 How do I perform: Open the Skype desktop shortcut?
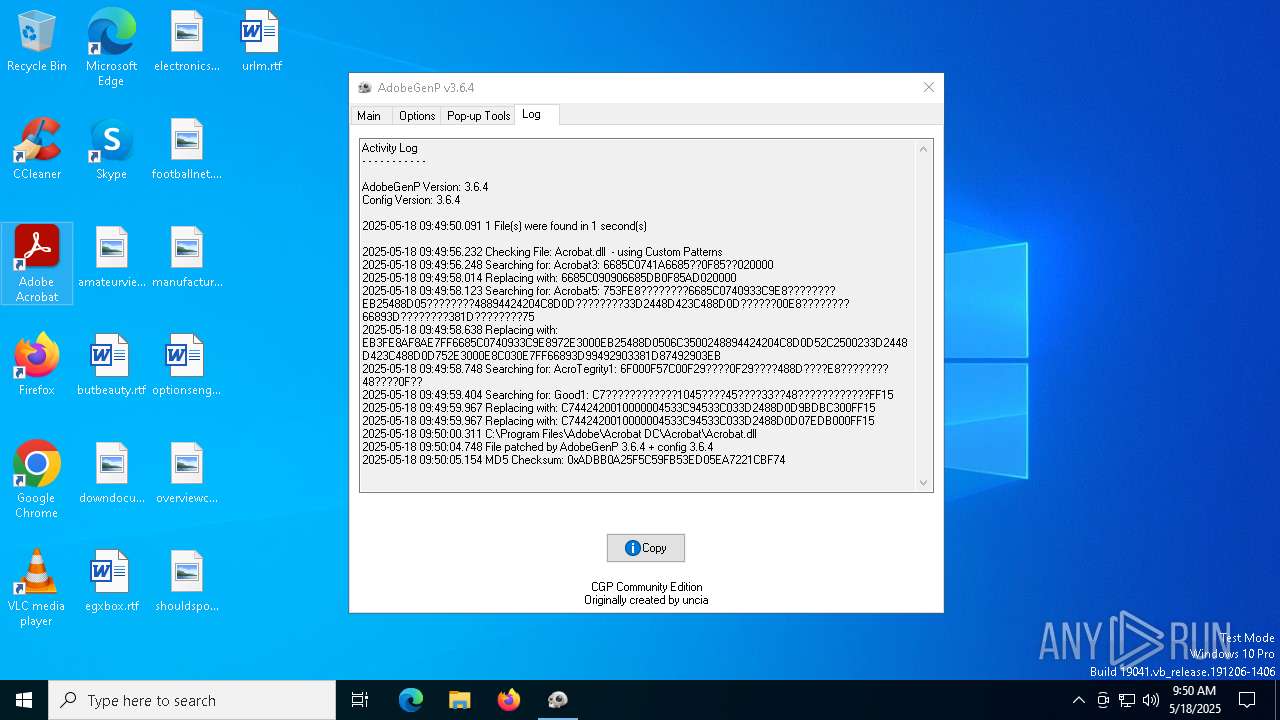(111, 149)
